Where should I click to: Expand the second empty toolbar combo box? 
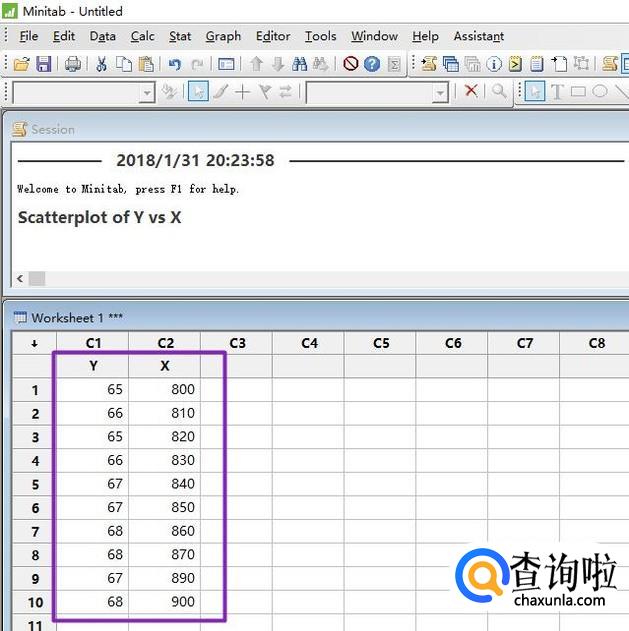point(441,93)
